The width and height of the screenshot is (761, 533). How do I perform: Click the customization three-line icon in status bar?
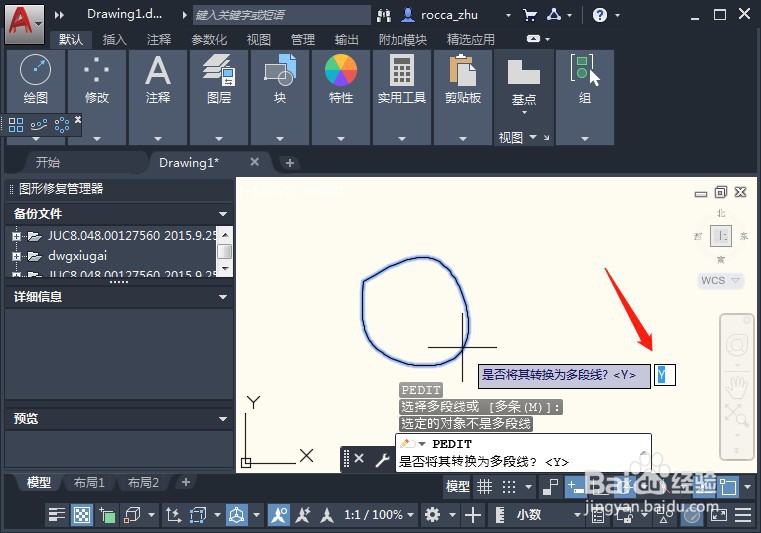[743, 515]
